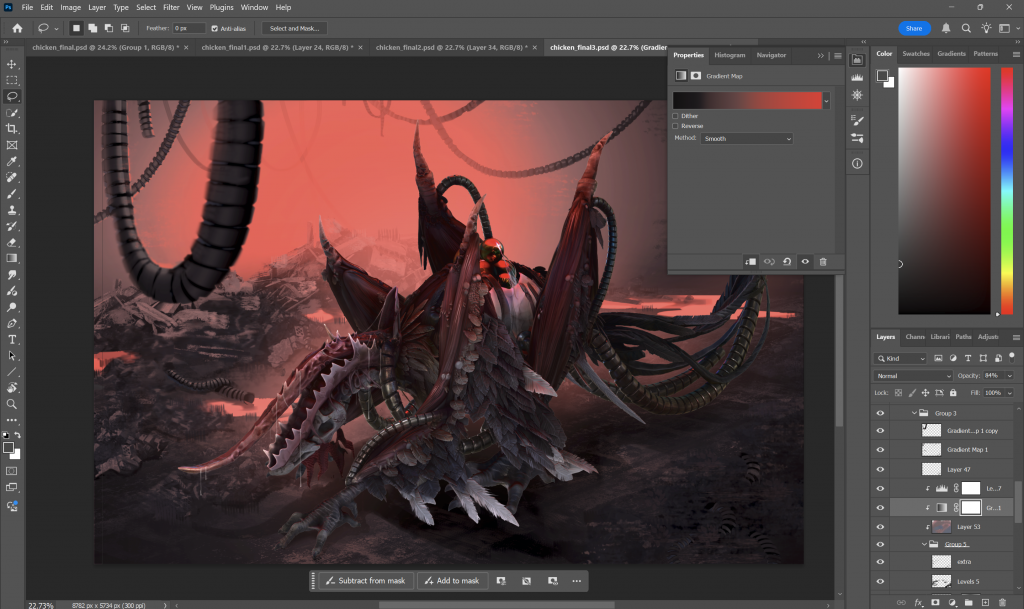1024x609 pixels.
Task: Select the Brush tool
Action: coord(12,194)
